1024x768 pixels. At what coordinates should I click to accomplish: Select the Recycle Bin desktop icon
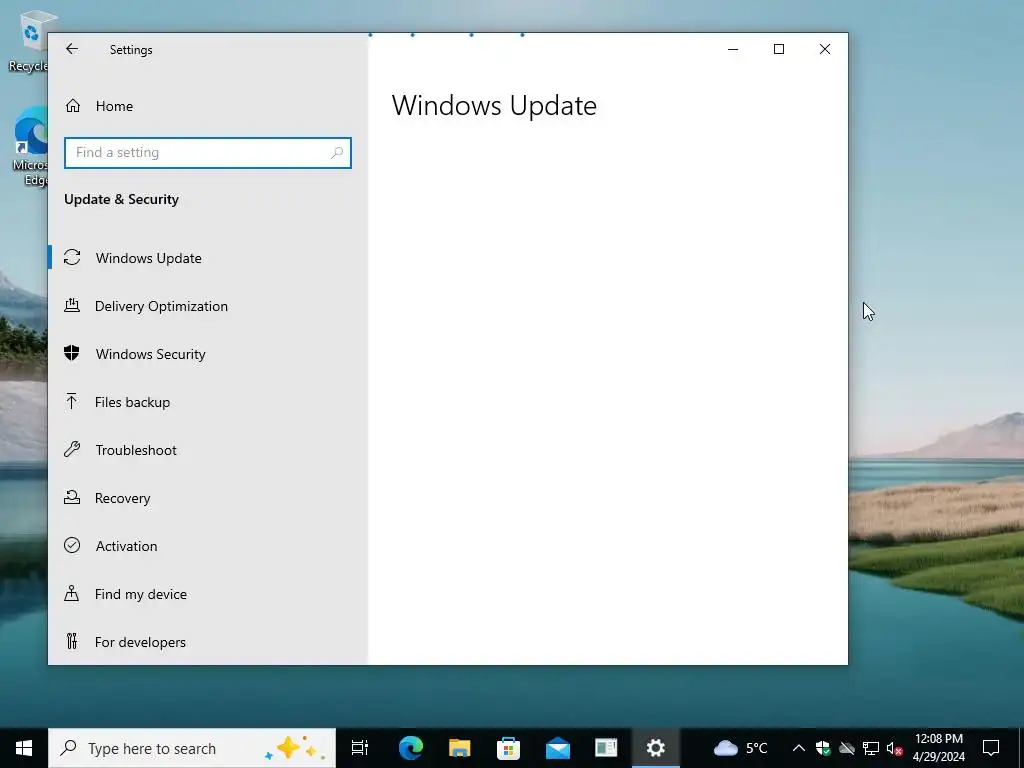[x=27, y=42]
